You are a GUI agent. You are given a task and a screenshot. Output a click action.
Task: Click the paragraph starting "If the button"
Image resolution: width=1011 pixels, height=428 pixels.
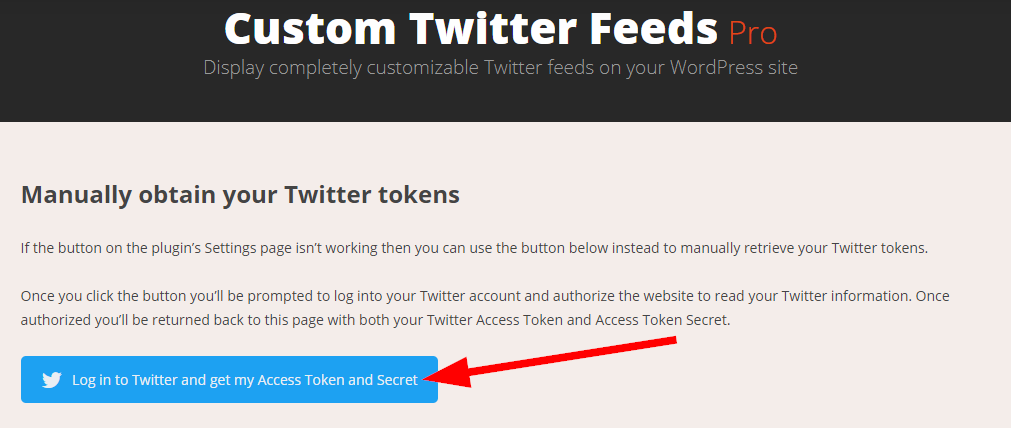click(x=475, y=248)
